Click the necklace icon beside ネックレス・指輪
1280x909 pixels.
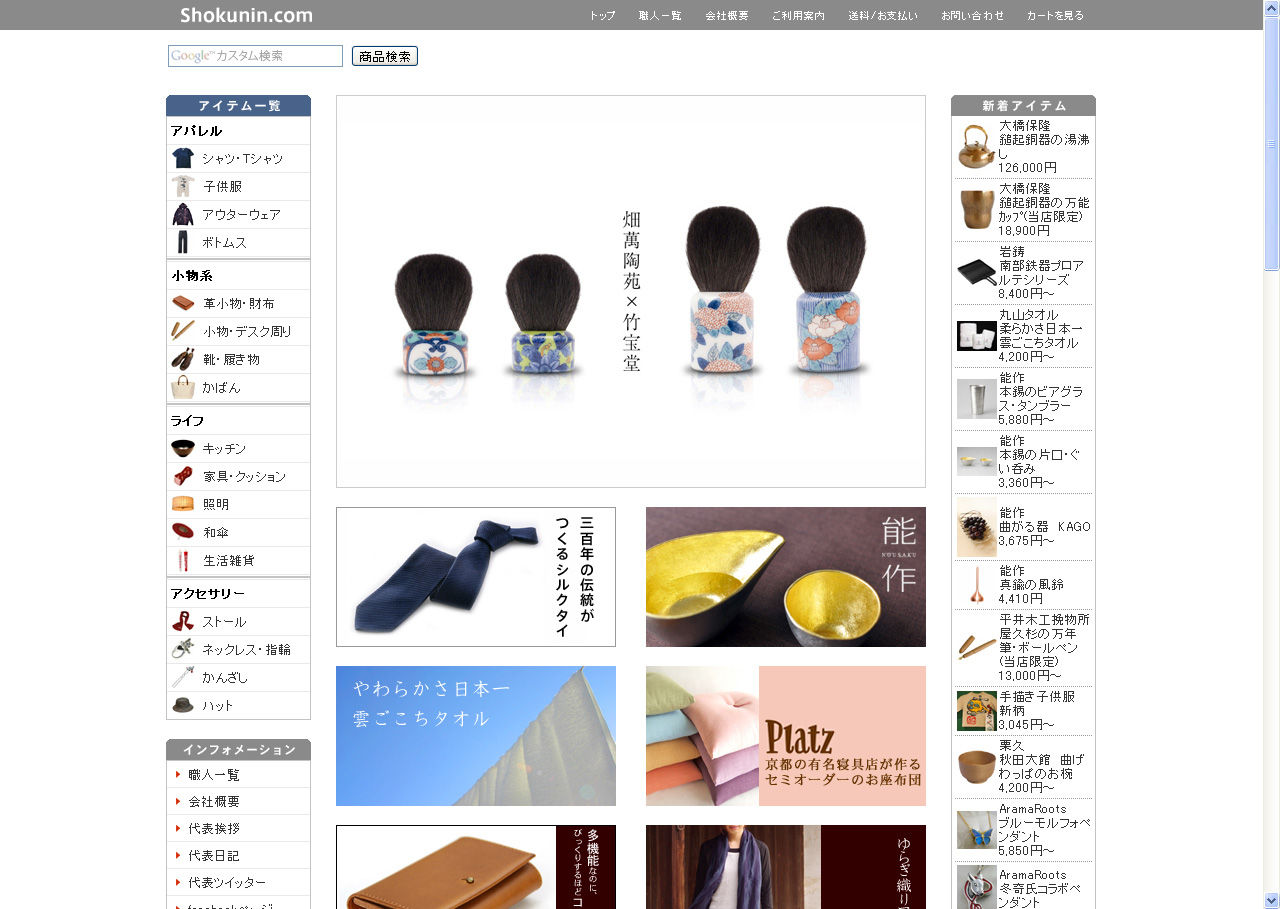[183, 649]
